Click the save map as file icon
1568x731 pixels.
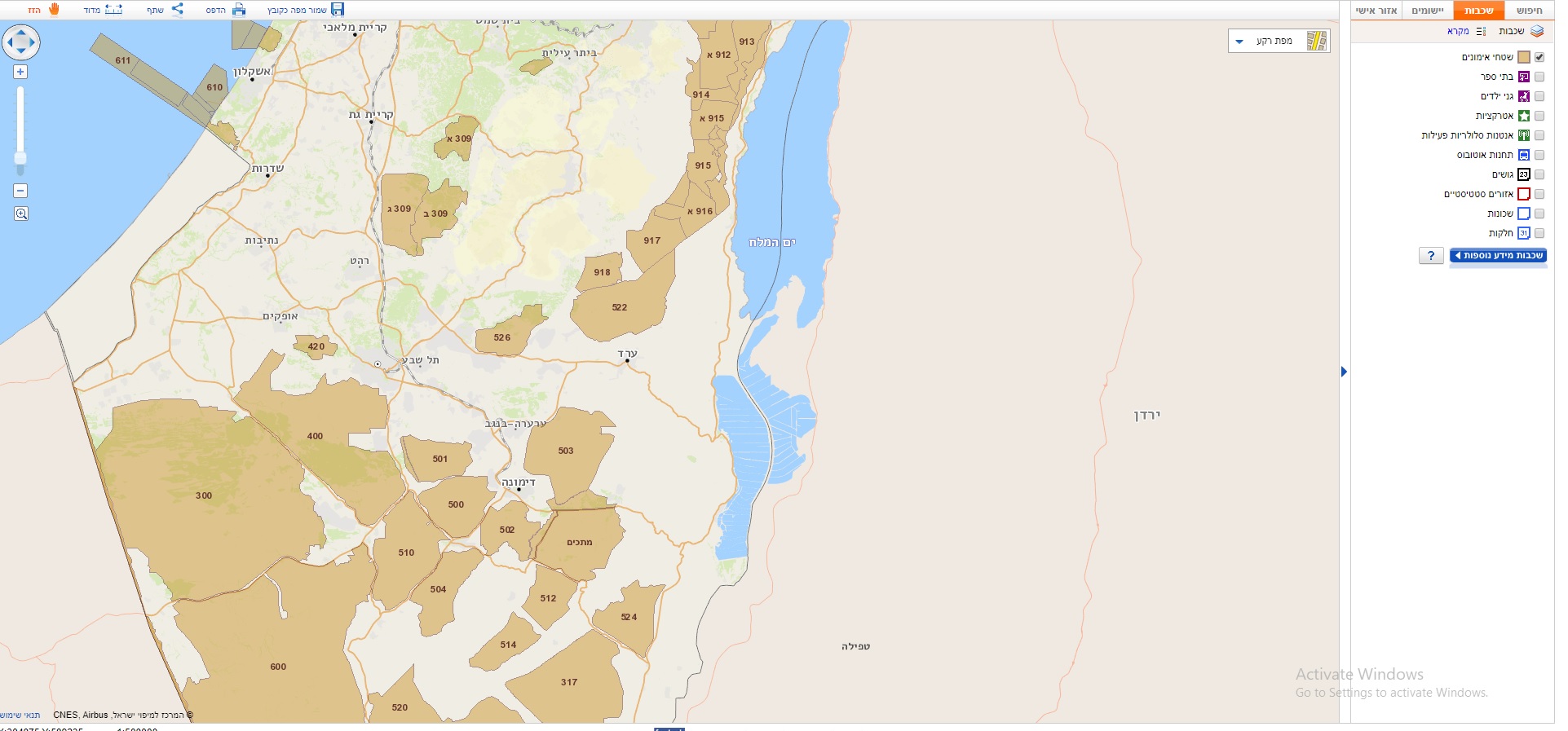click(337, 10)
